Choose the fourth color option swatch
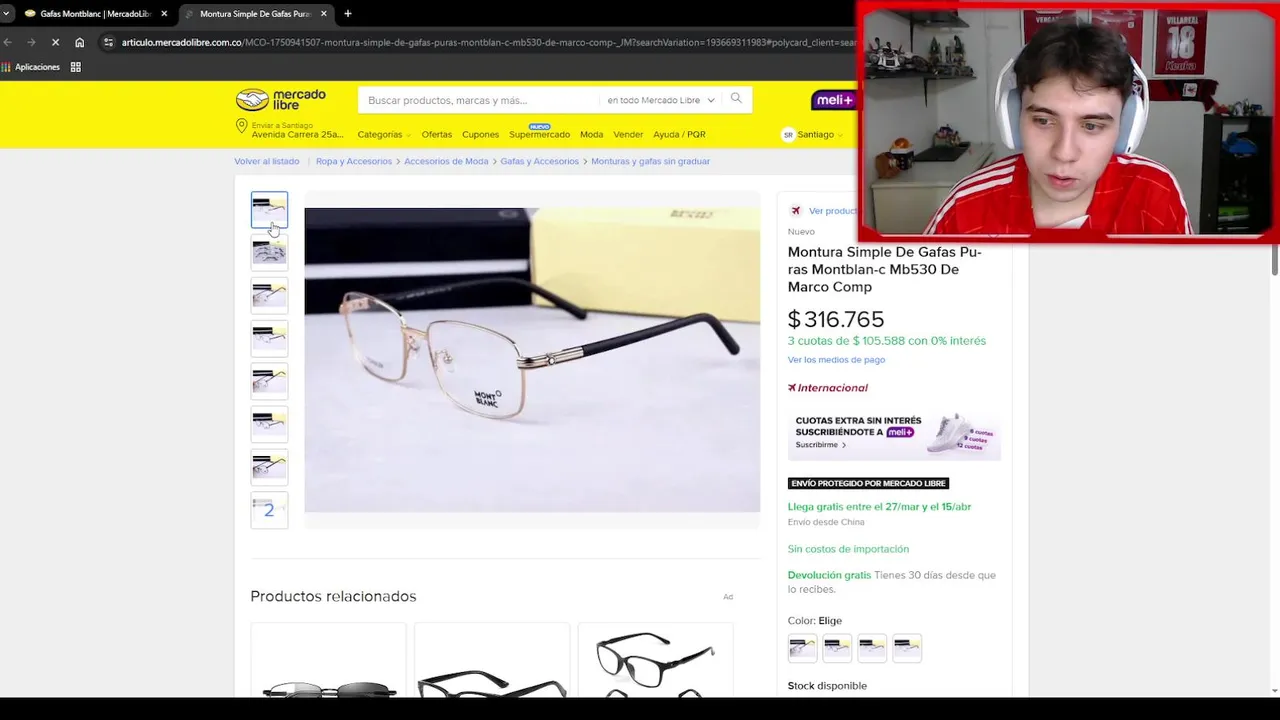This screenshot has height=720, width=1280. click(907, 648)
